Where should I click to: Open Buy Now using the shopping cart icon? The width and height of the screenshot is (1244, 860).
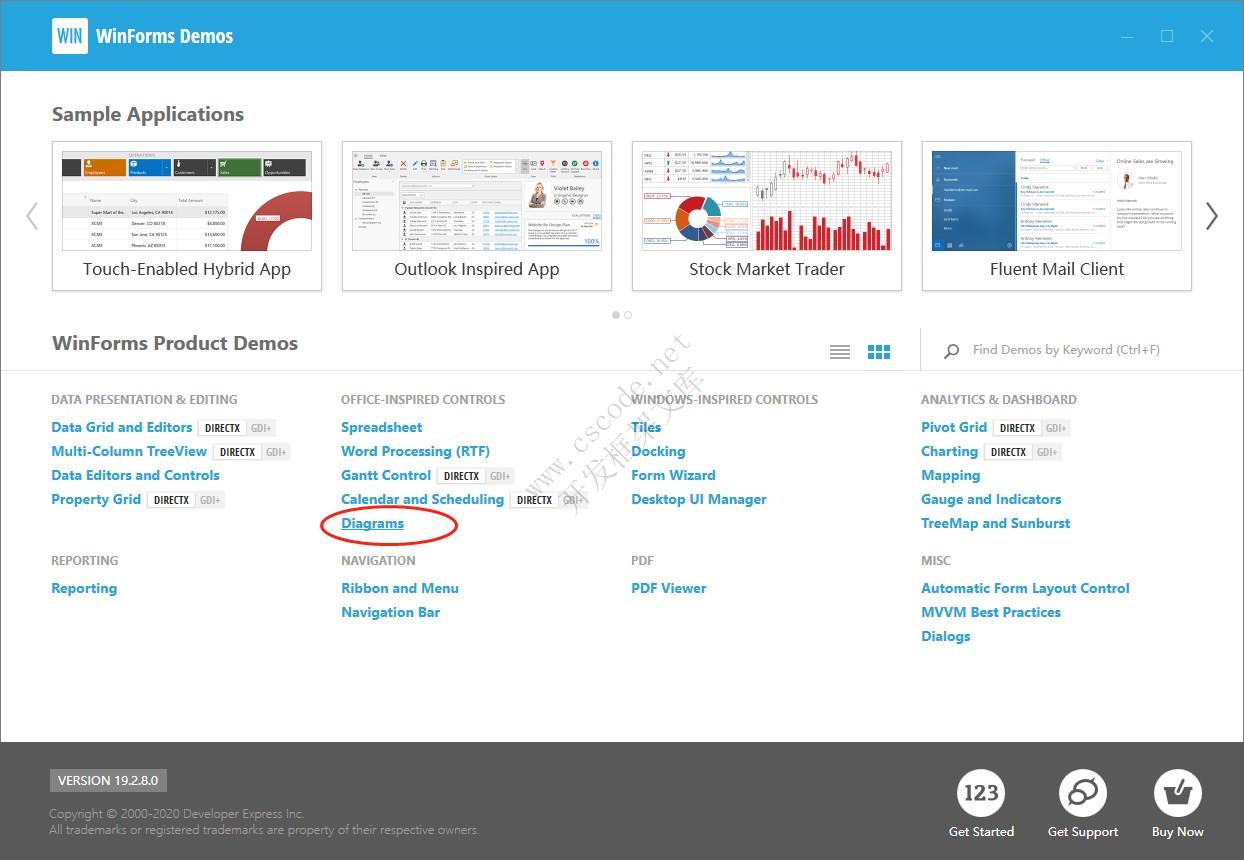pos(1178,791)
